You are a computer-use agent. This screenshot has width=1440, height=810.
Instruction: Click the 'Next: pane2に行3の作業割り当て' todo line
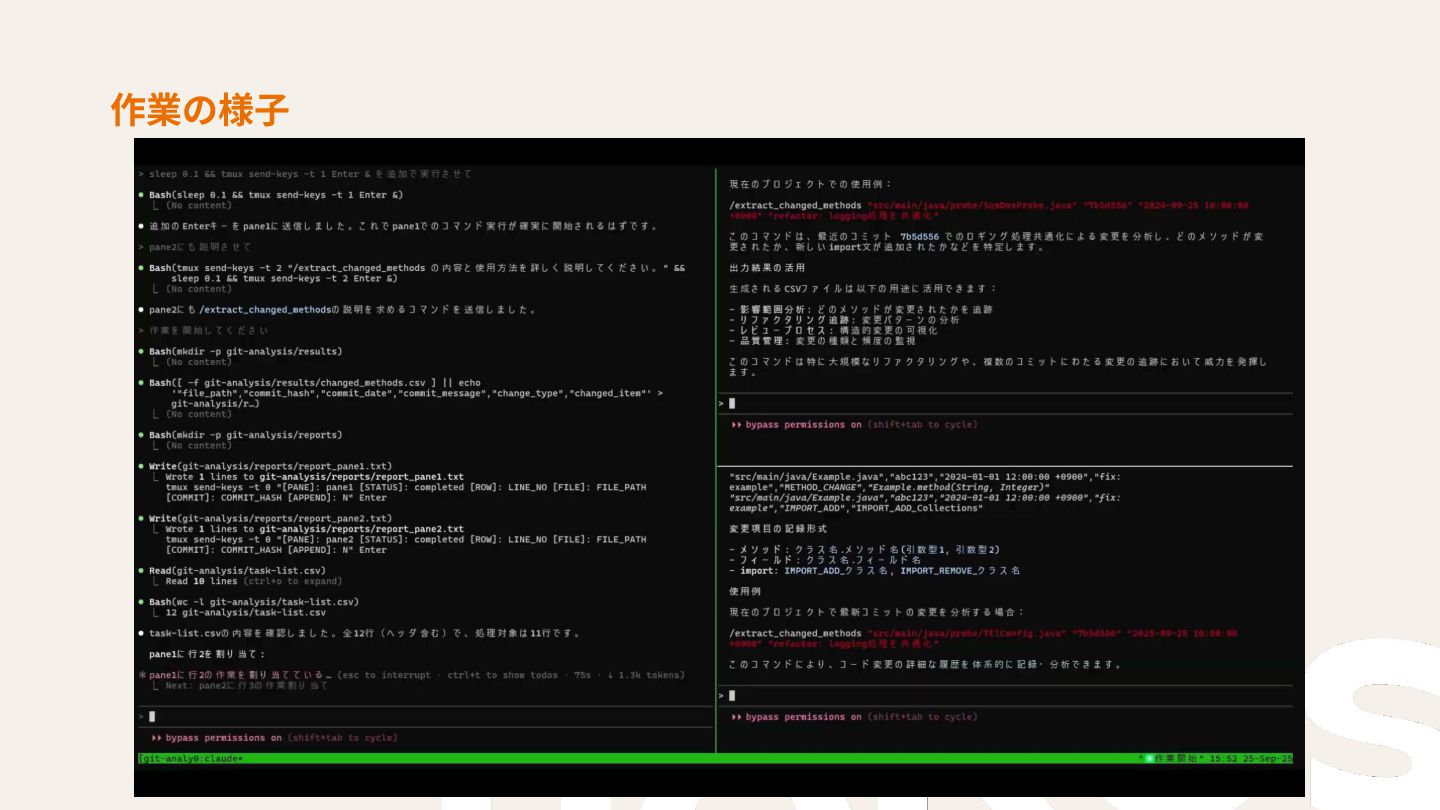246,686
